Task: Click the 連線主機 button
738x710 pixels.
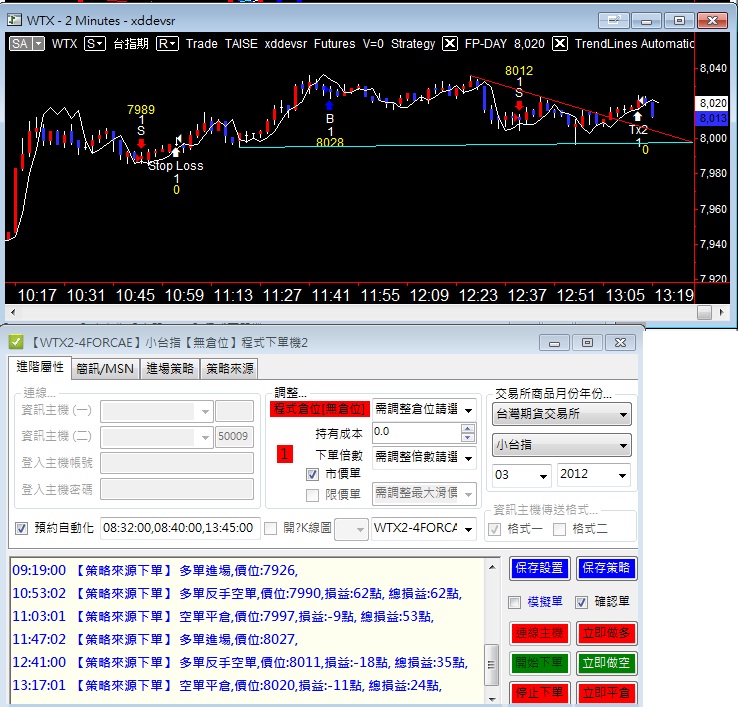Action: [x=539, y=633]
